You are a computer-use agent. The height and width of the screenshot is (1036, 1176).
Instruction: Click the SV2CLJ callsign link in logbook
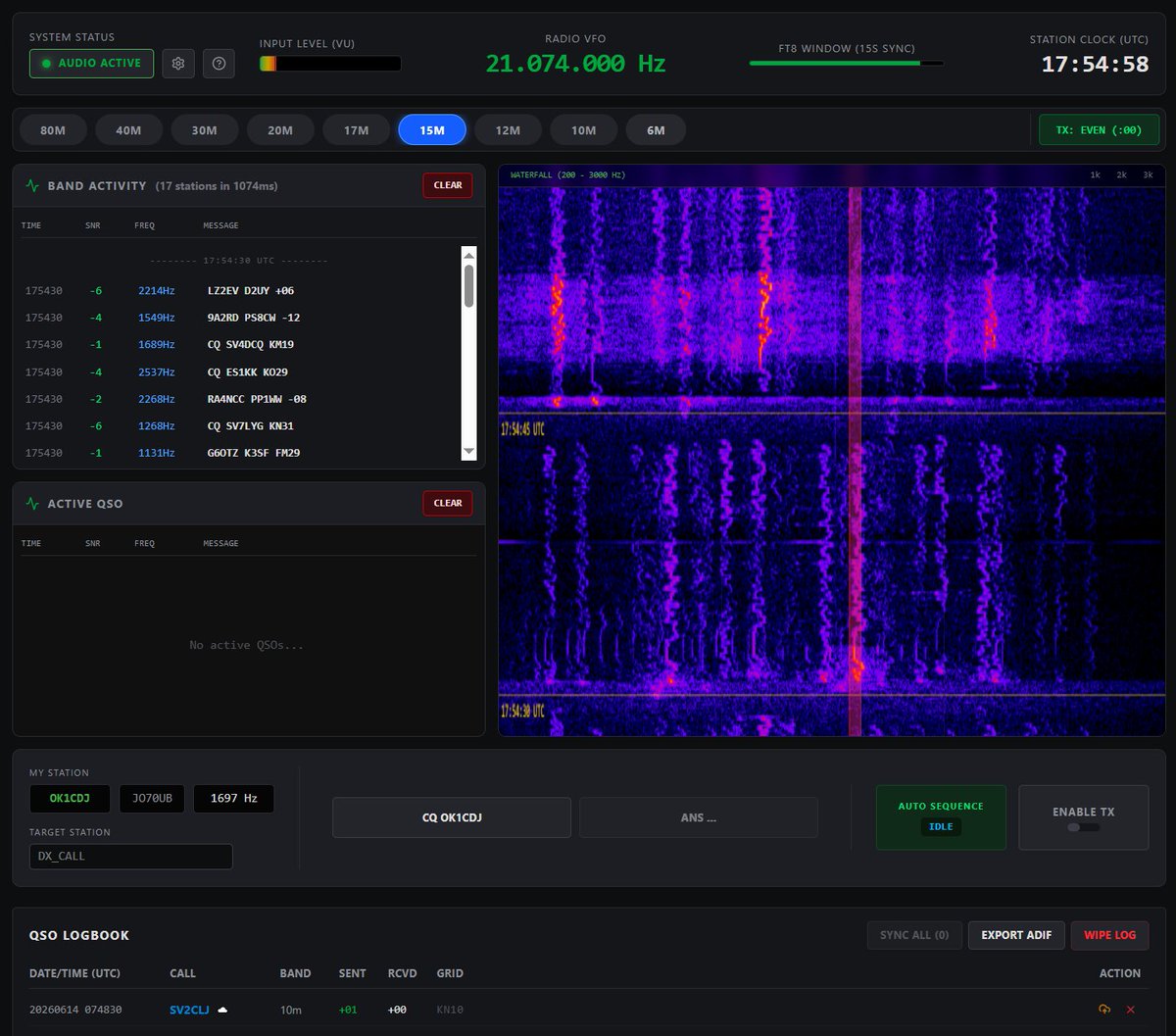click(189, 1010)
